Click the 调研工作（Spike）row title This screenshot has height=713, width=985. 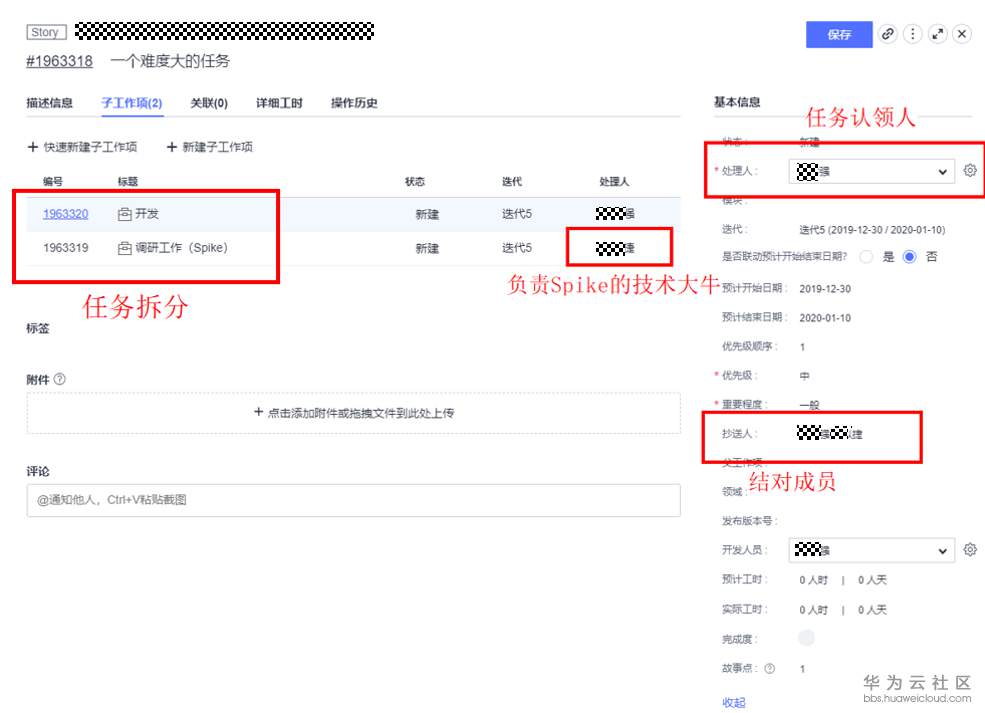click(182, 248)
